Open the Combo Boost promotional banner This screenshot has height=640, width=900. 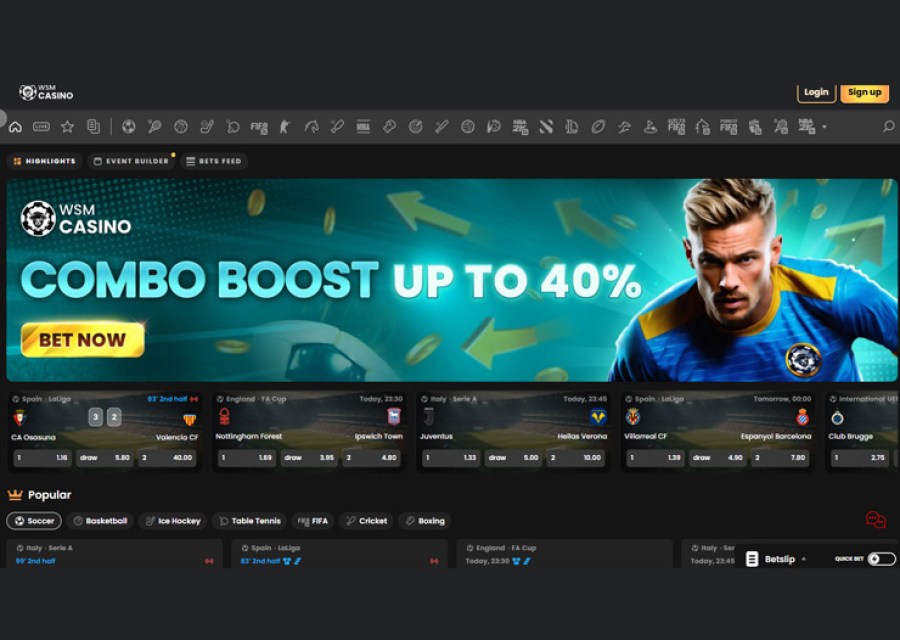[452, 280]
